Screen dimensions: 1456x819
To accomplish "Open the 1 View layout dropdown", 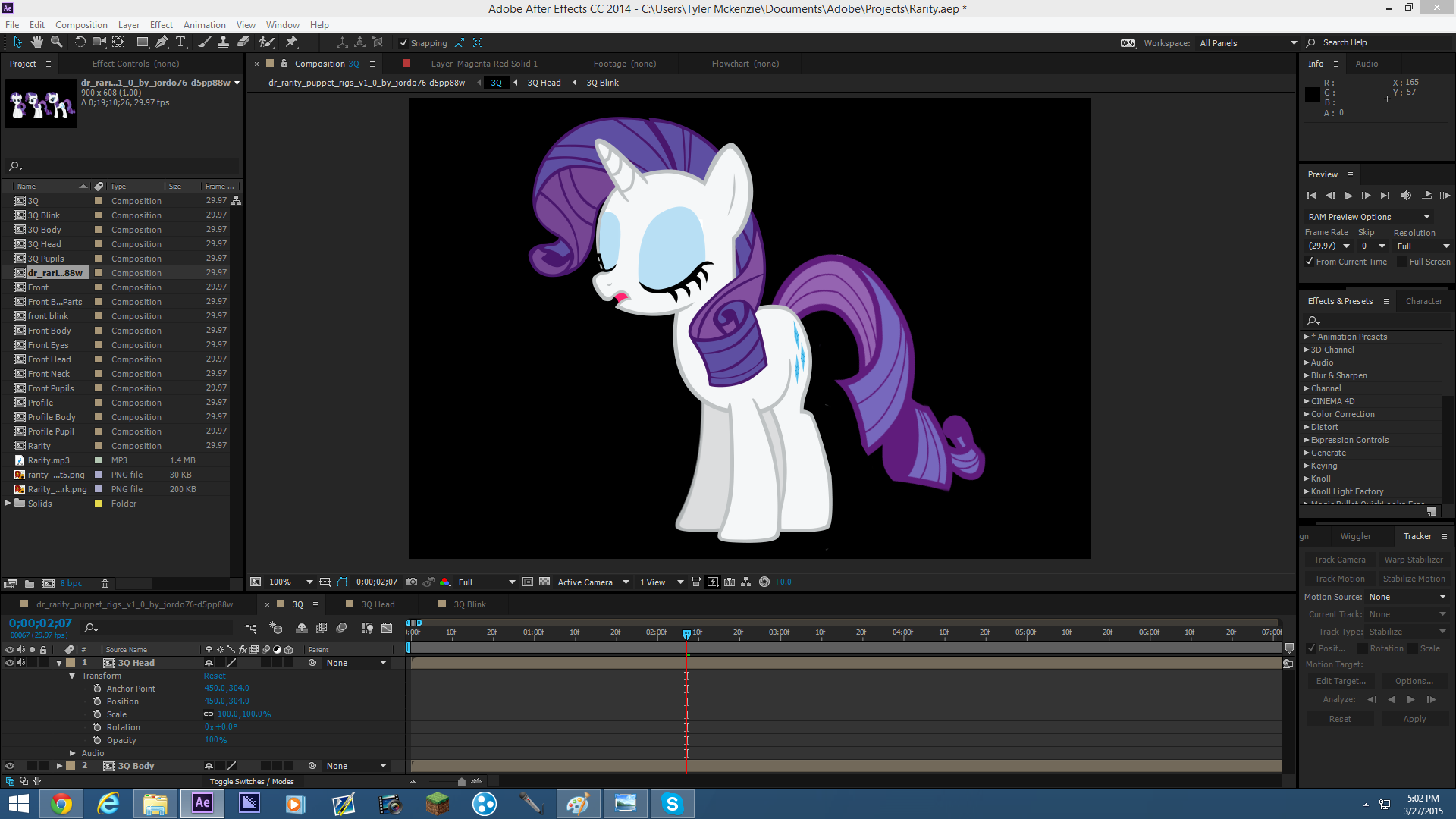I will click(x=661, y=582).
